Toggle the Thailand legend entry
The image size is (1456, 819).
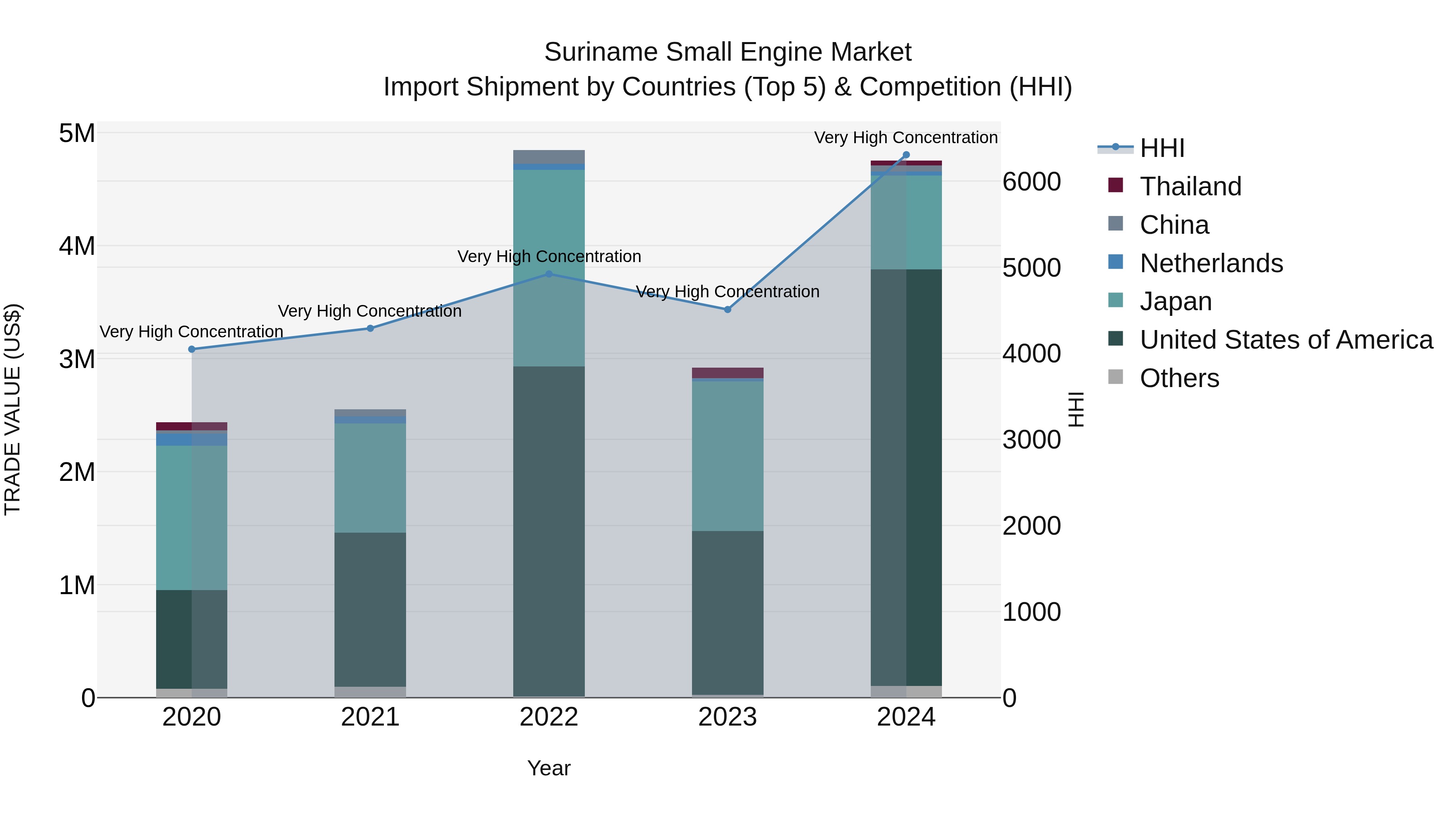point(1175,186)
